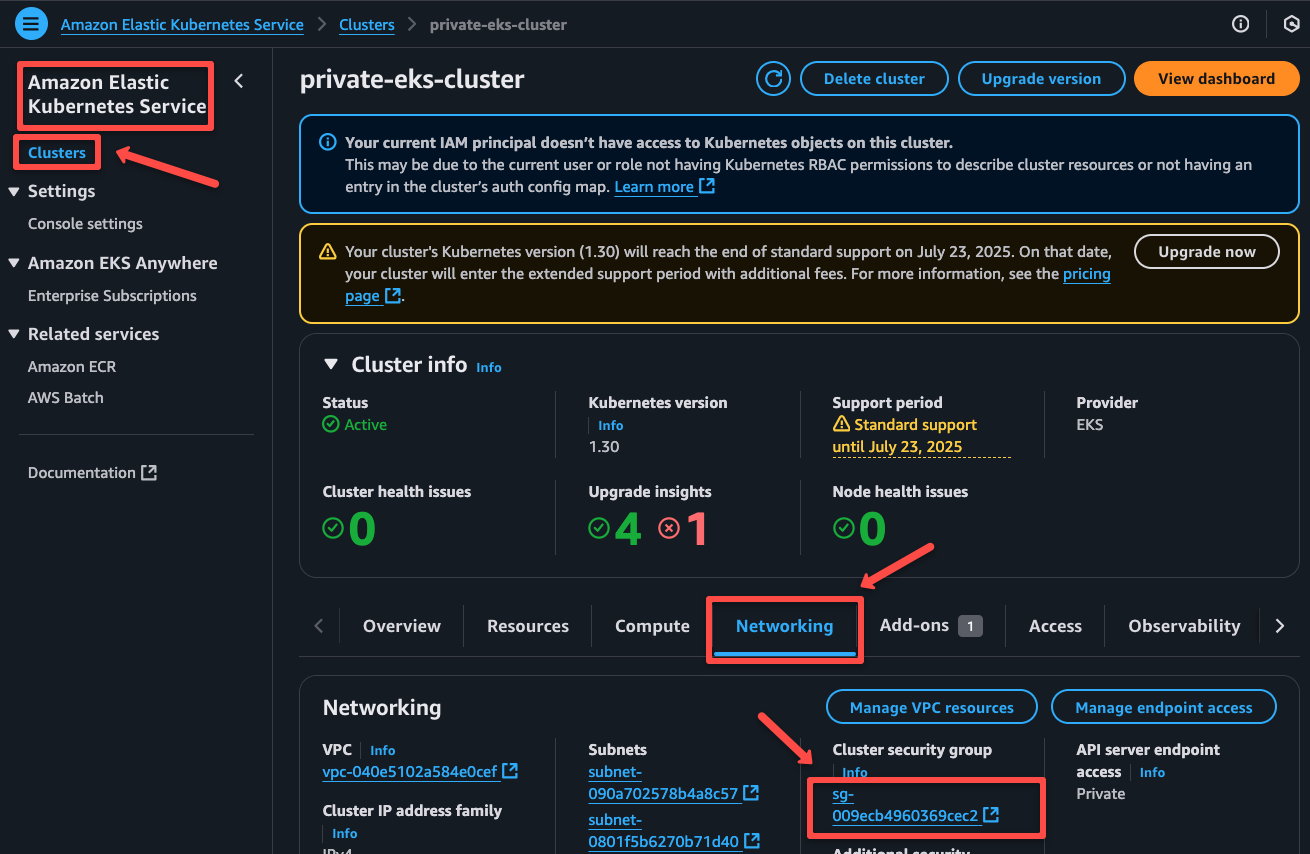Click the private-eks-cluster page heading
Image resolution: width=1310 pixels, height=854 pixels.
point(412,80)
